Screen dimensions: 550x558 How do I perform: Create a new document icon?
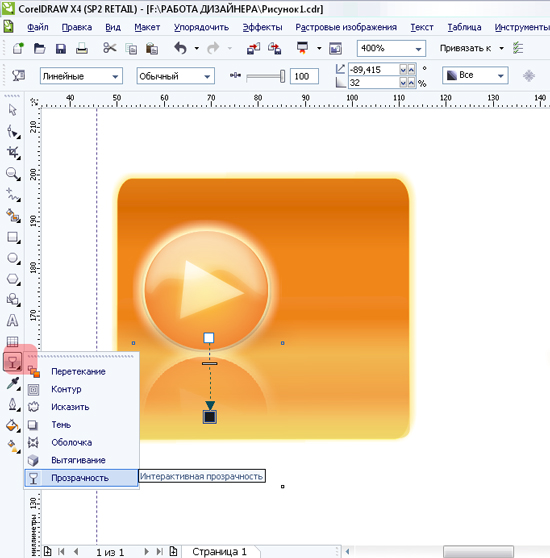(18, 48)
